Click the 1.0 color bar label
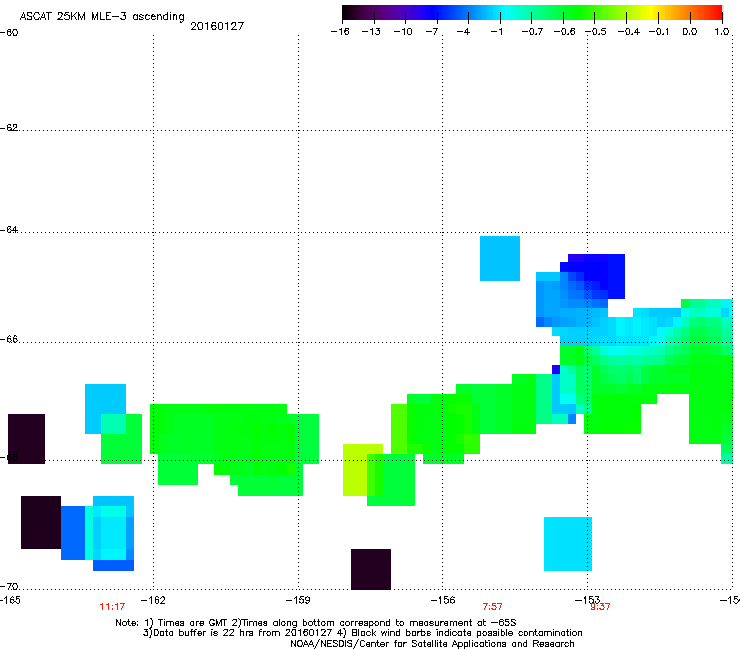This screenshot has height=650, width=740. point(722,32)
